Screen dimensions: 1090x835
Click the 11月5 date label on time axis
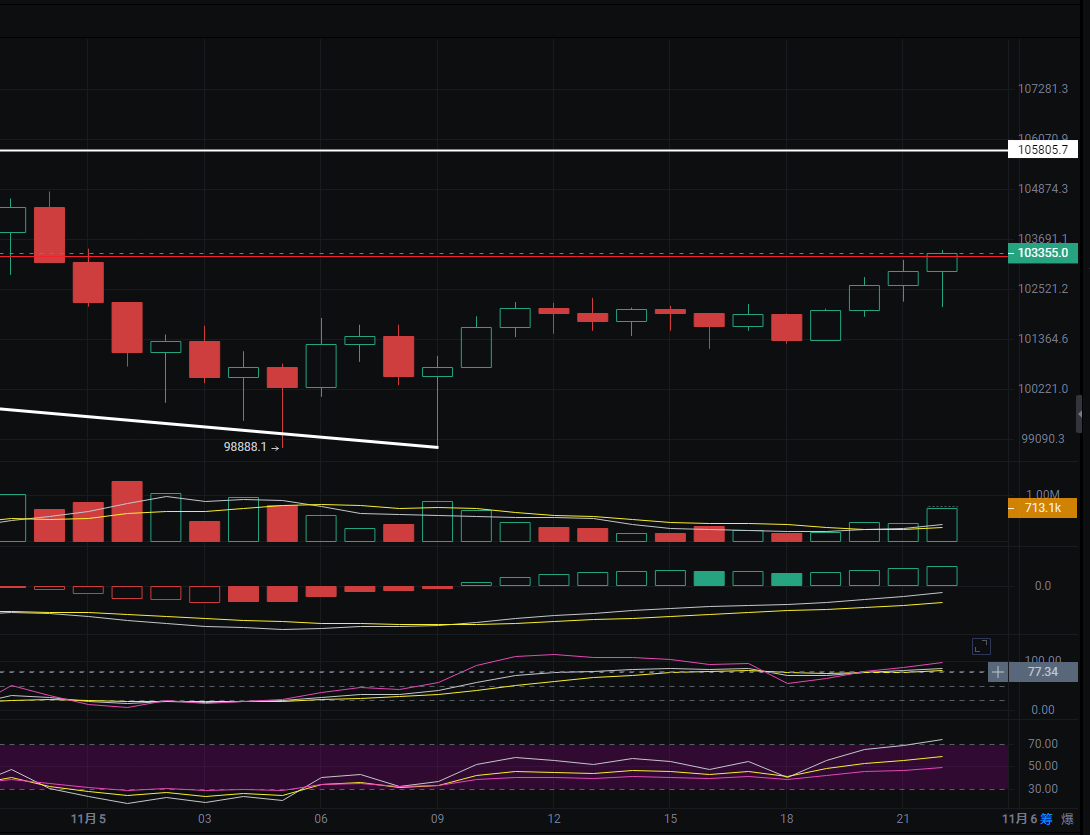[89, 818]
